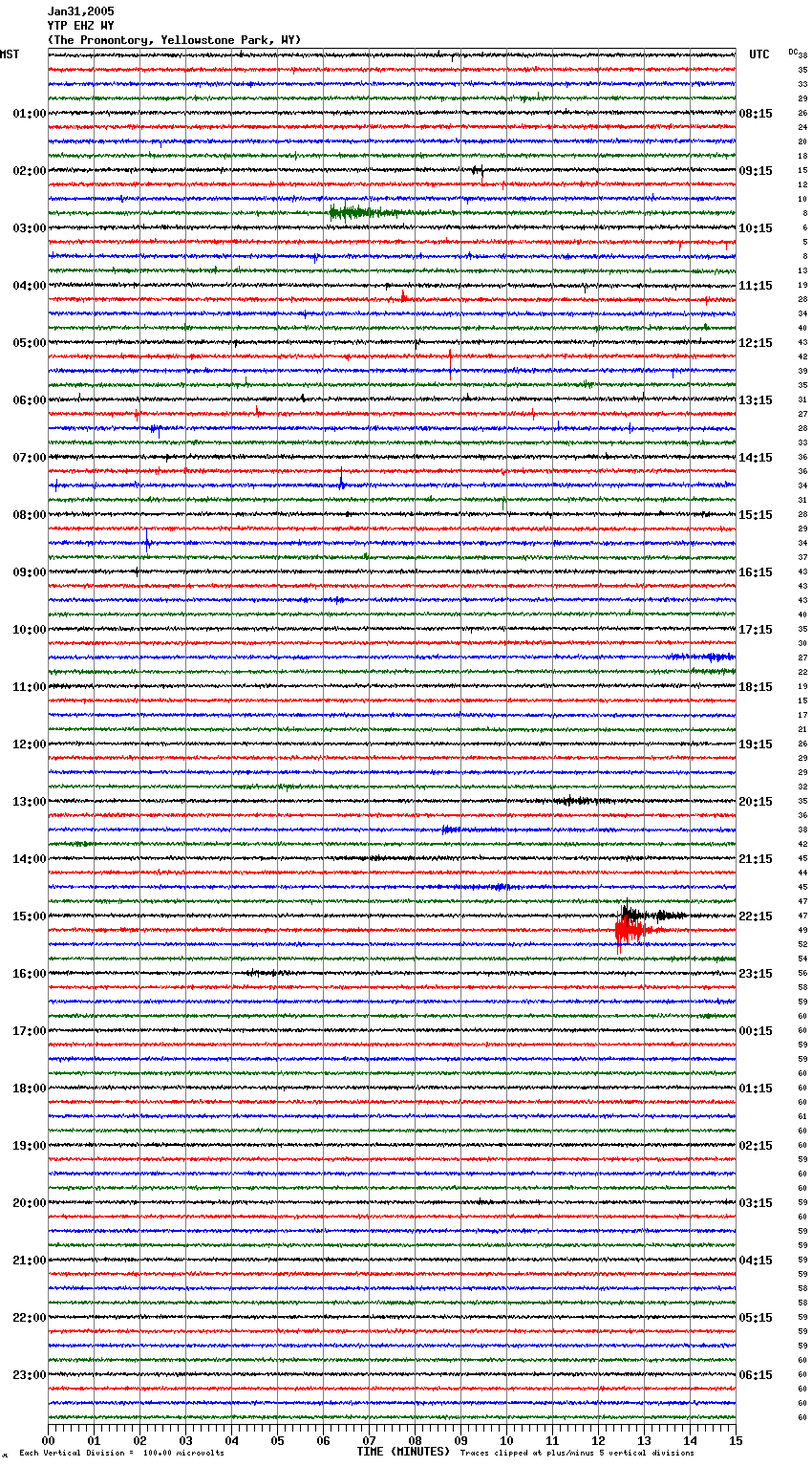812x1466 pixels.
Task: Click the 11:15 UTC time label
Action: pos(756,286)
